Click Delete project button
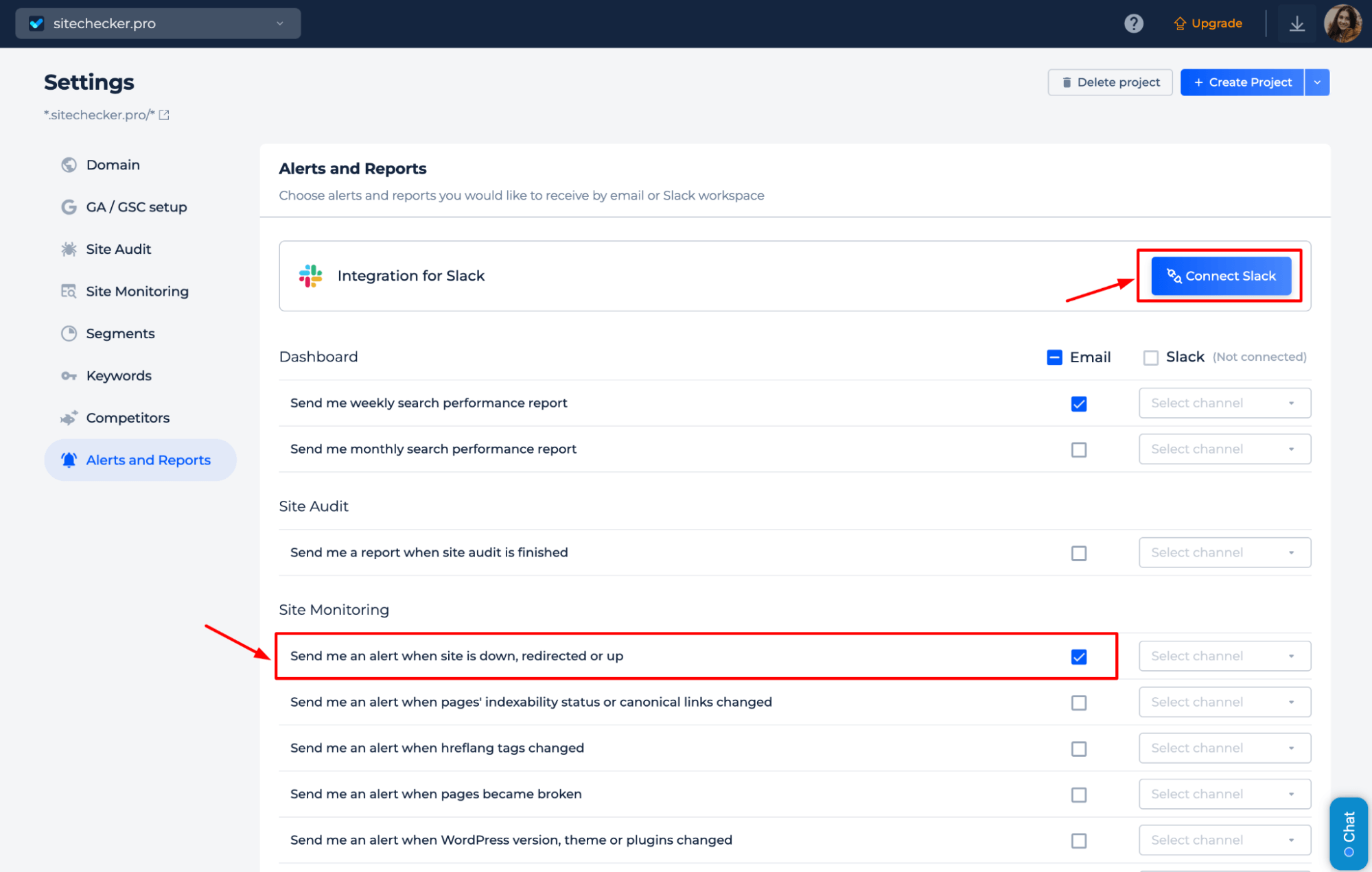The image size is (1372, 872). [x=1108, y=82]
